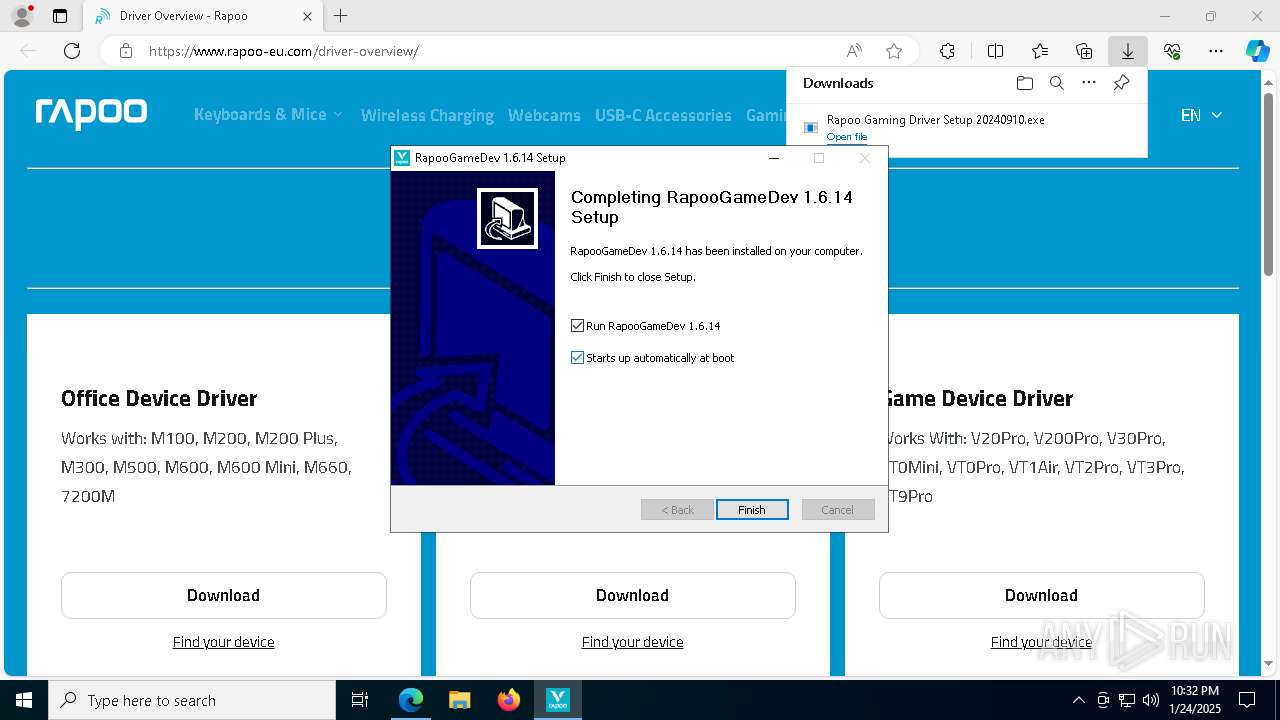Select the Driver Overview - Rapoo tab
Image resolution: width=1280 pixels, height=720 pixels.
coord(203,16)
